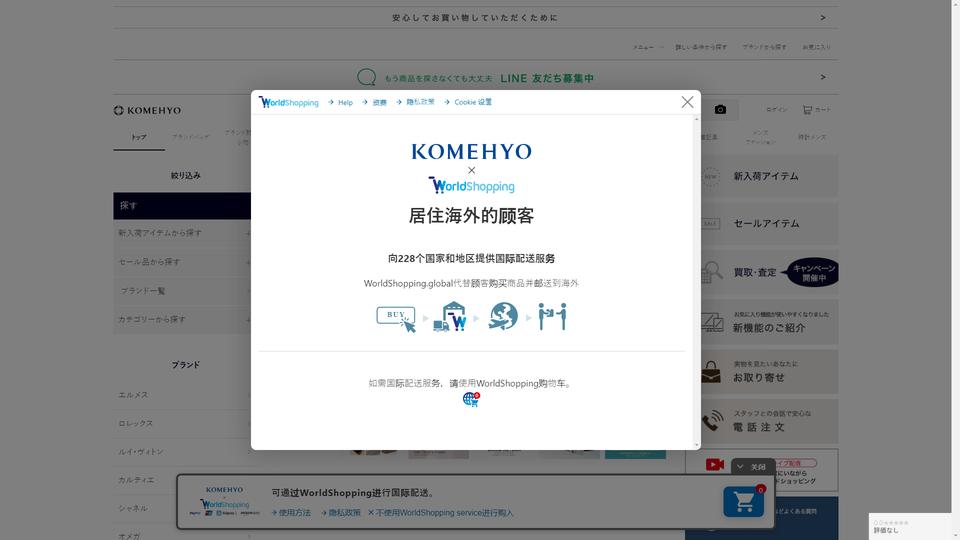This screenshot has height=540, width=960.
Task: Select the メンズファッション tab
Action: tap(760, 137)
